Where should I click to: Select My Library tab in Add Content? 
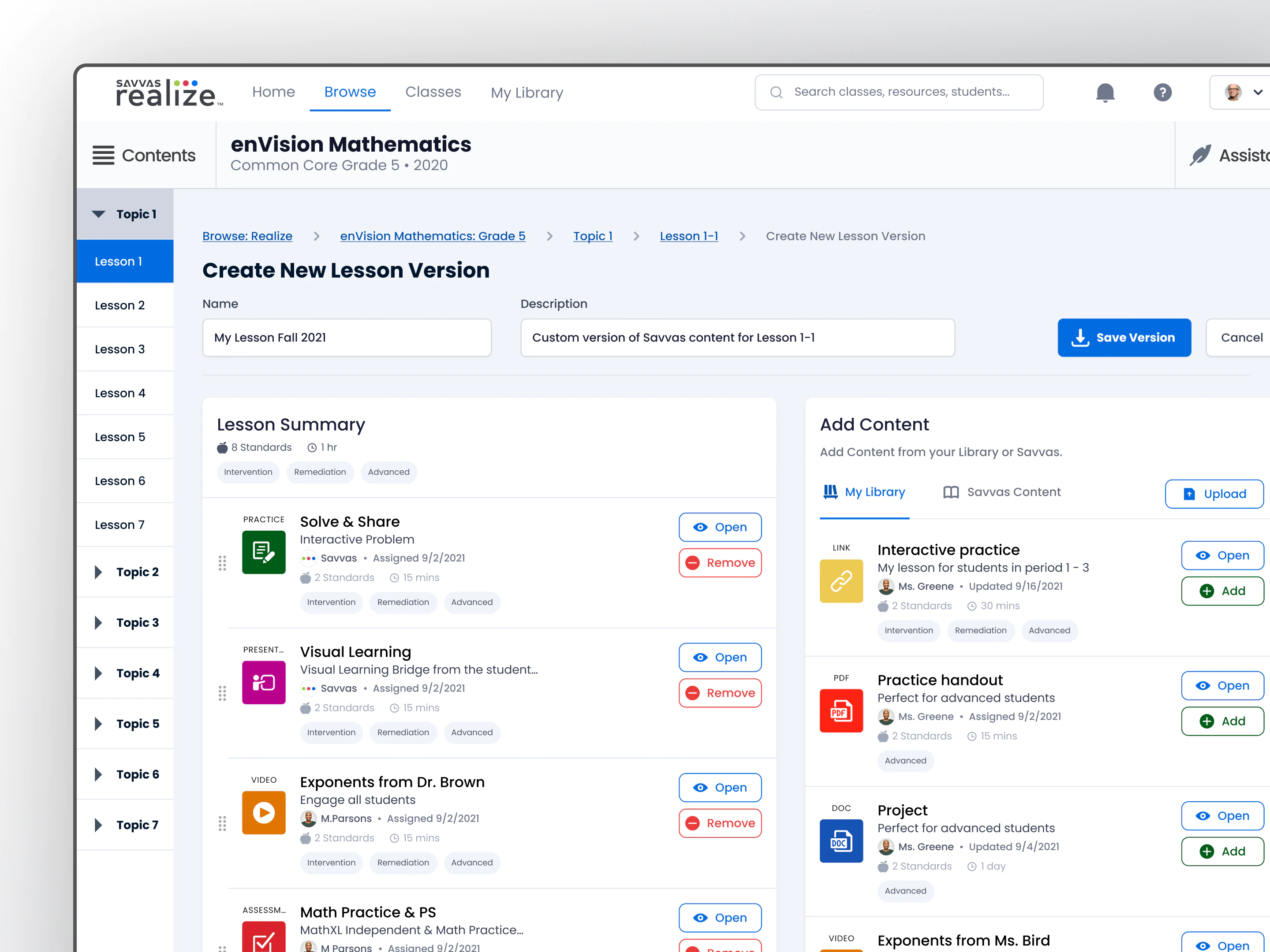pos(864,492)
